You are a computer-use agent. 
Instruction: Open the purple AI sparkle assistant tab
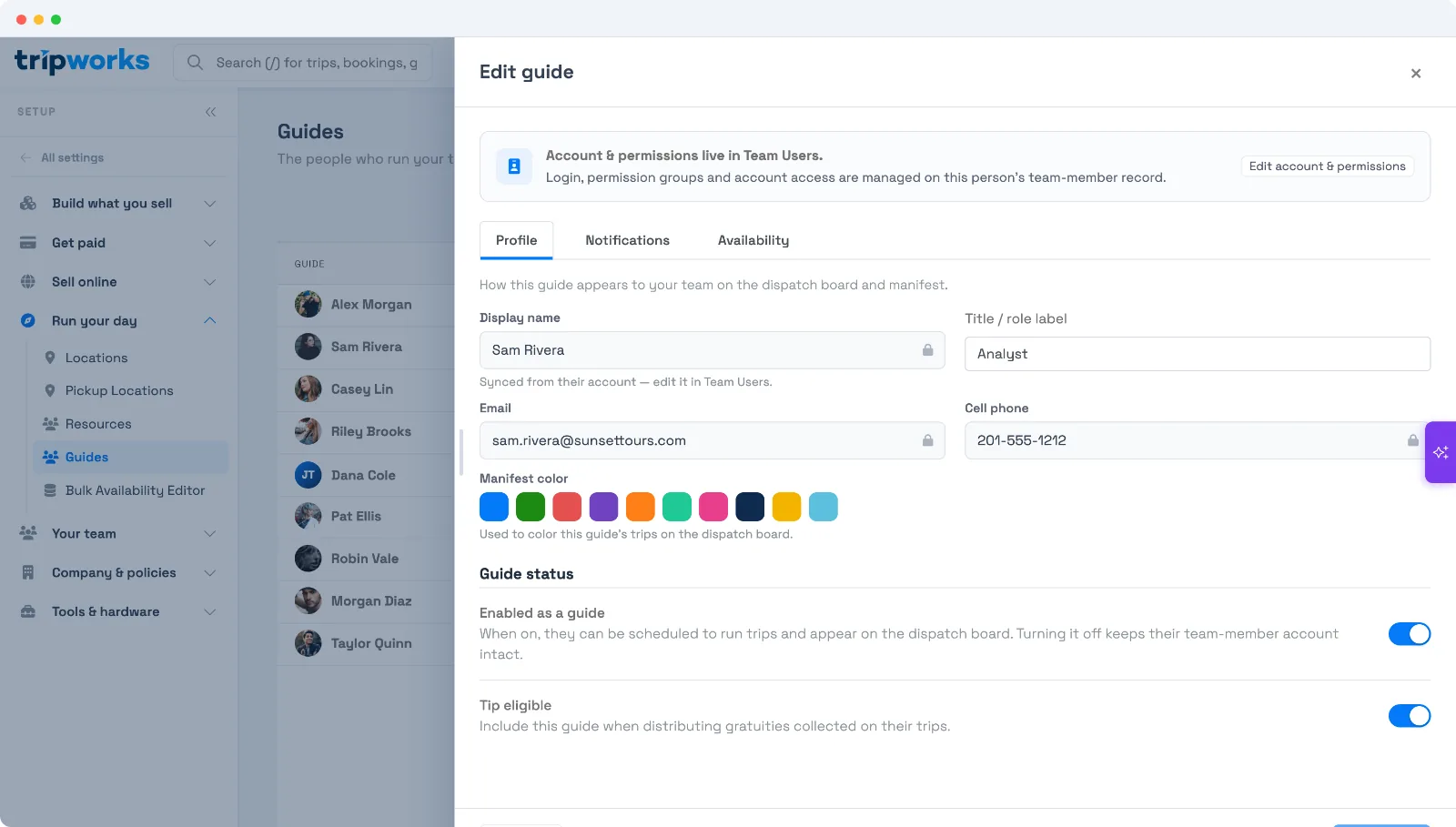(1441, 452)
